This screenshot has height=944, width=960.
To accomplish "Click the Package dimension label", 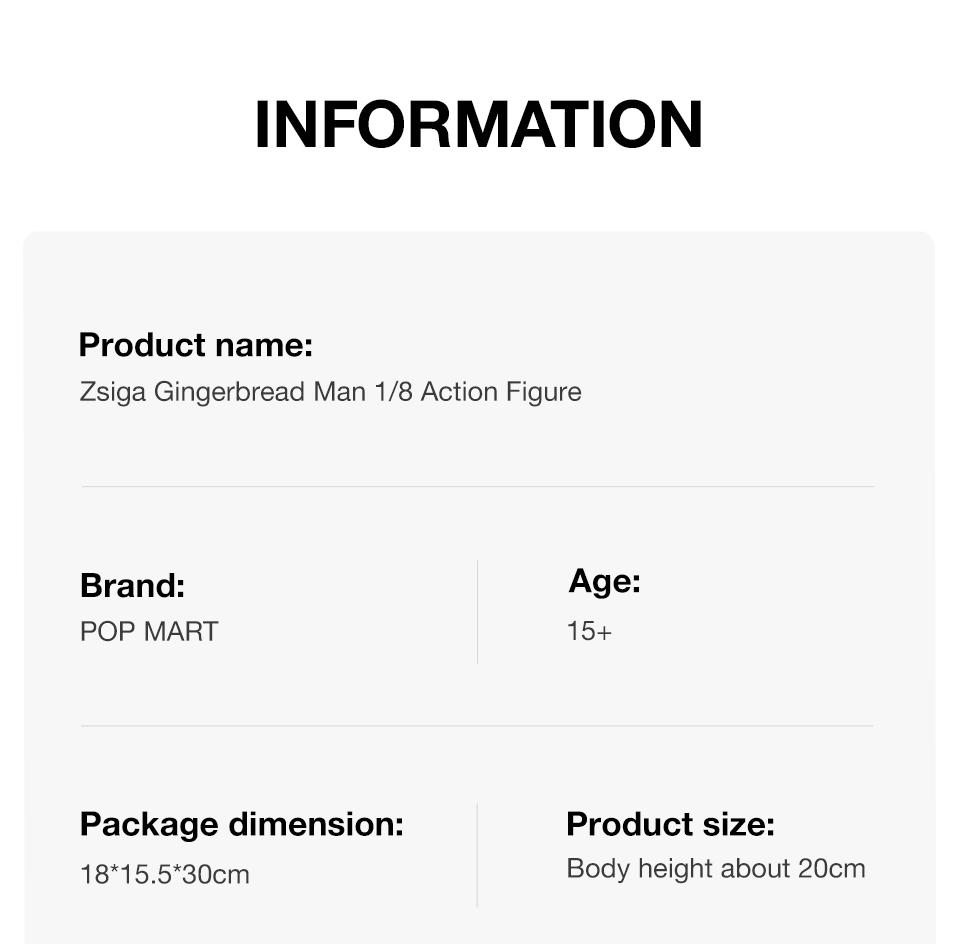I will (x=242, y=824).
